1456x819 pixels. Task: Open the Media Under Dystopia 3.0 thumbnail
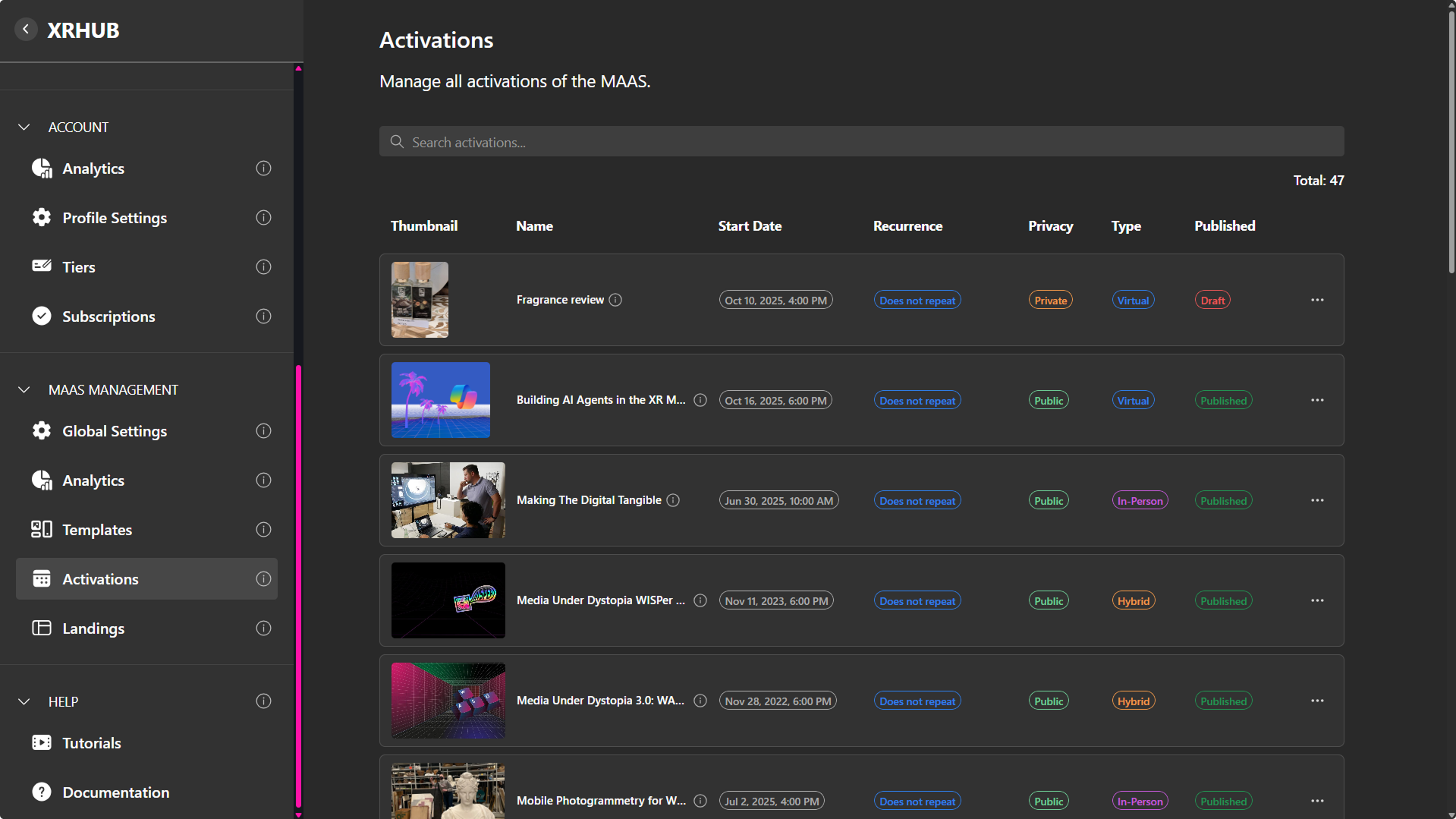(448, 701)
